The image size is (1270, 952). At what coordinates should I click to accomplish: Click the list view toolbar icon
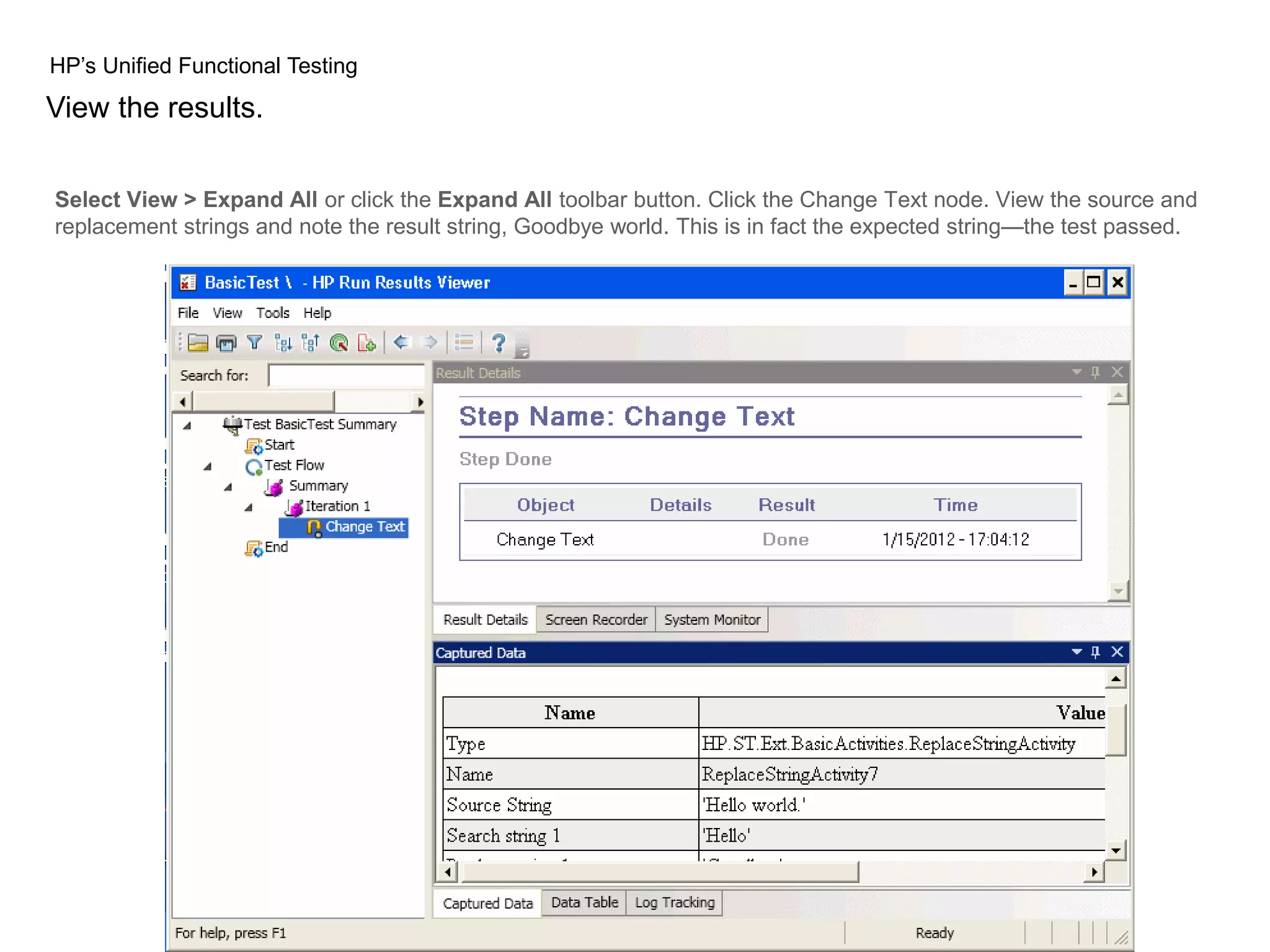click(464, 342)
